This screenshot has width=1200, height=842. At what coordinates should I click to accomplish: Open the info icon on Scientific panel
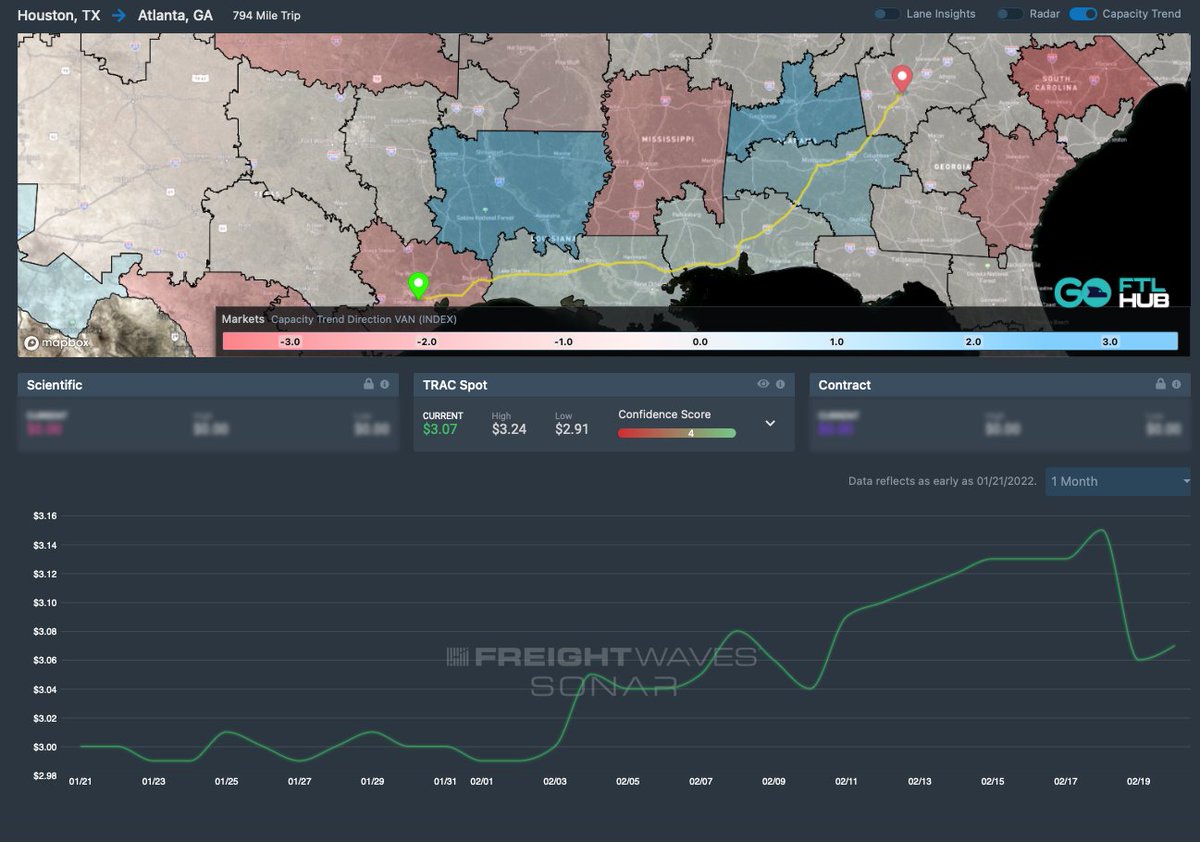[385, 384]
